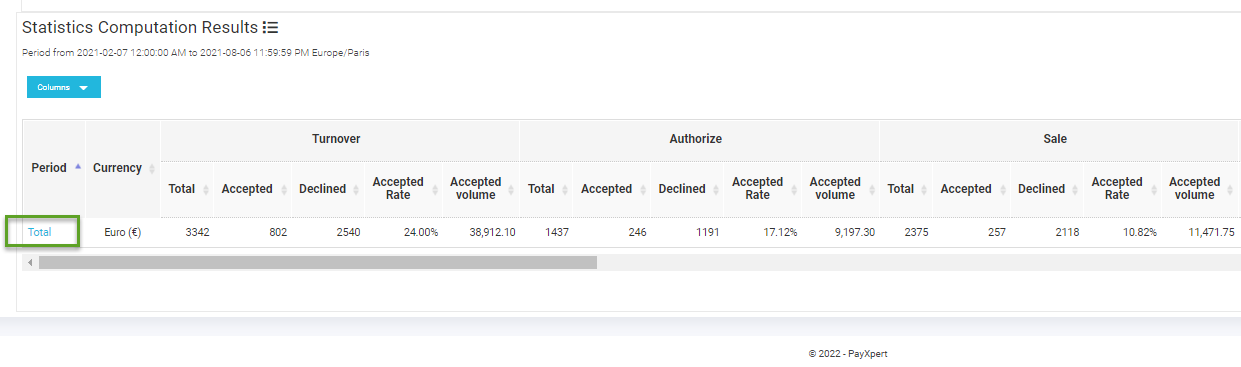This screenshot has width=1241, height=367.
Task: Open the Columns dropdown button
Action: pyautogui.click(x=64, y=87)
